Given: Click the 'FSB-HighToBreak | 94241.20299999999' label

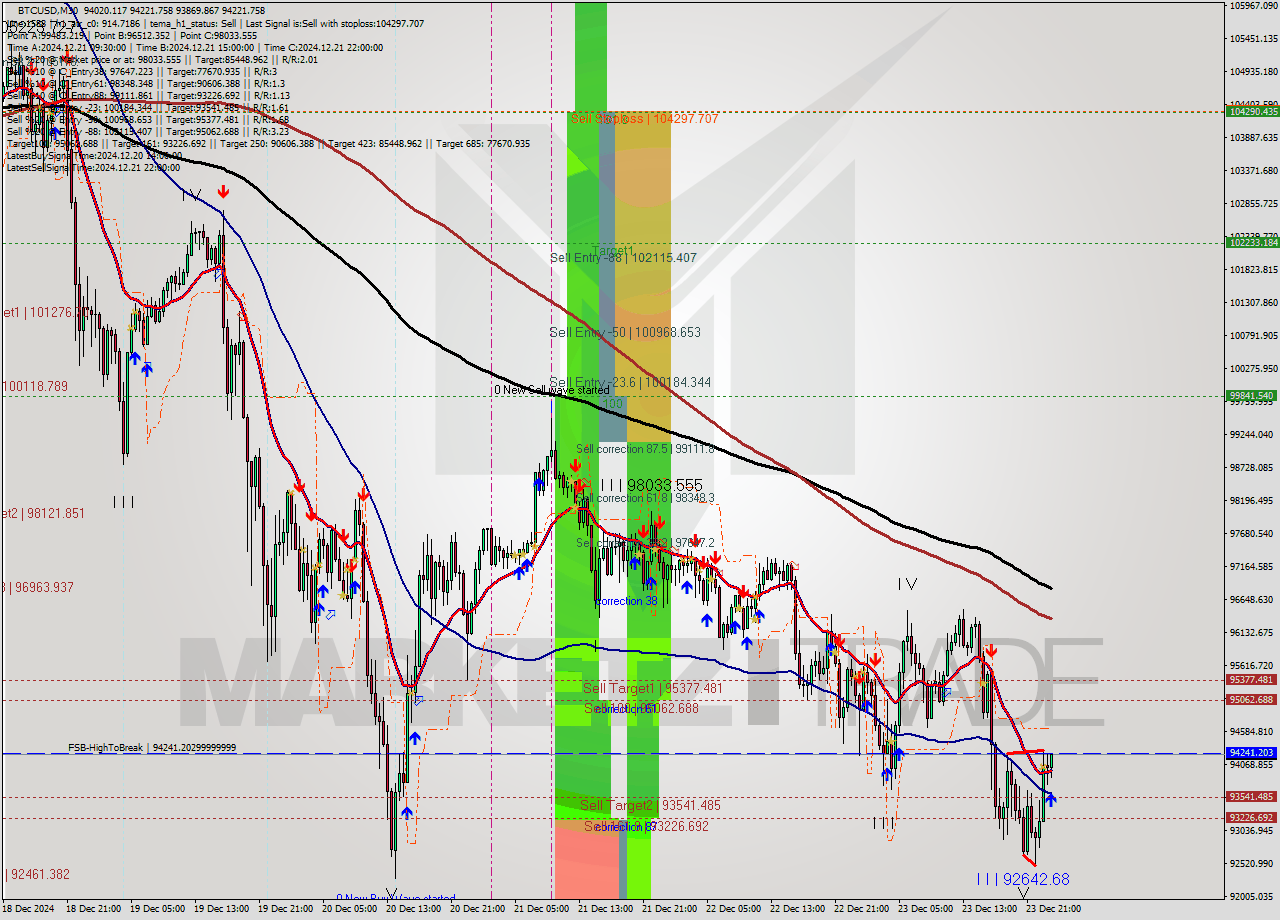Looking at the screenshot, I should 152,747.
